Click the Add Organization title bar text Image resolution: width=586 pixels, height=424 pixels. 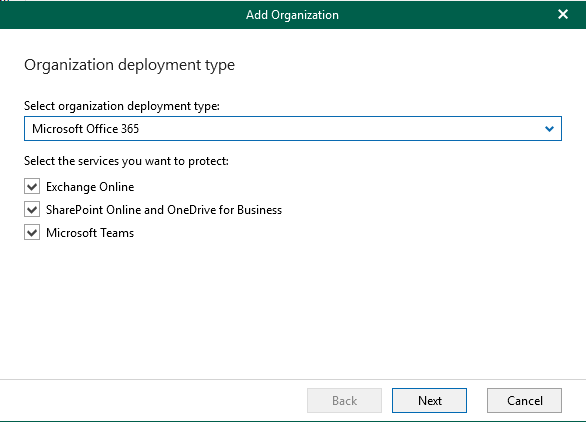coord(292,15)
